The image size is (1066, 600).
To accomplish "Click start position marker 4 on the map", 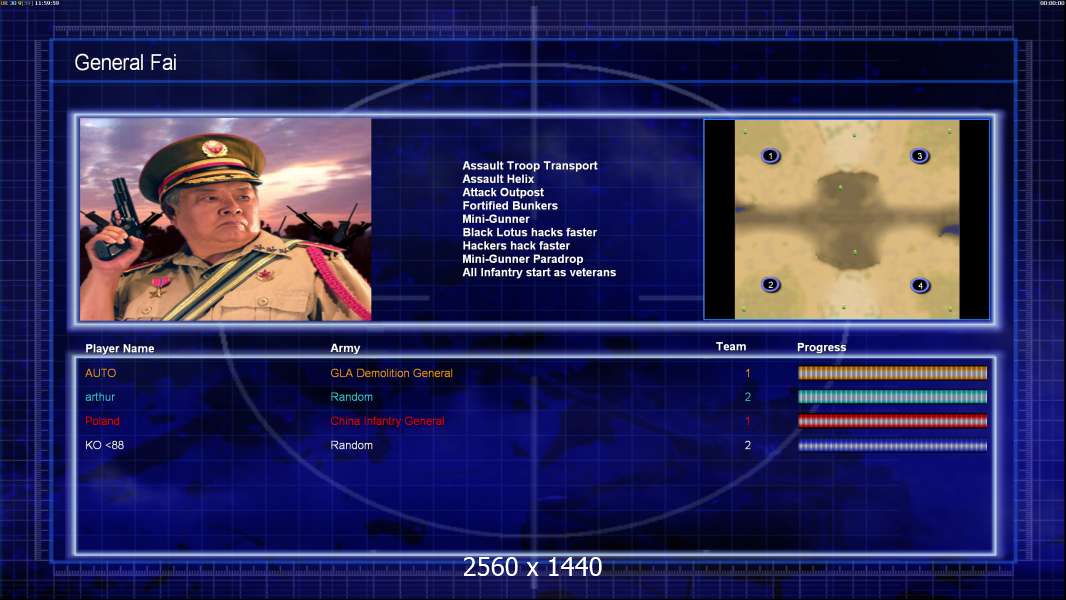I will 921,285.
